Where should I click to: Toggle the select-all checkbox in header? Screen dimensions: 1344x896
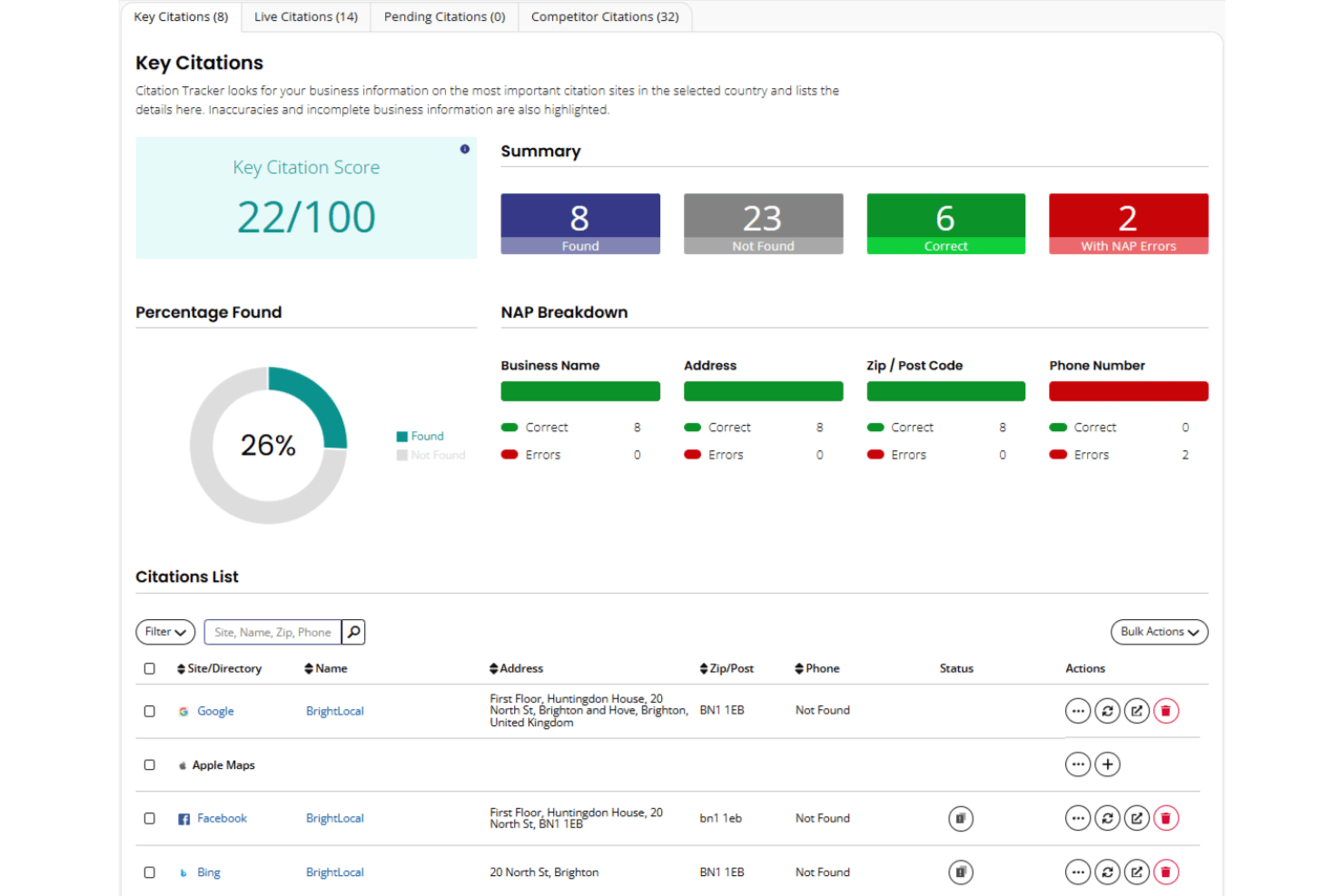click(x=150, y=669)
